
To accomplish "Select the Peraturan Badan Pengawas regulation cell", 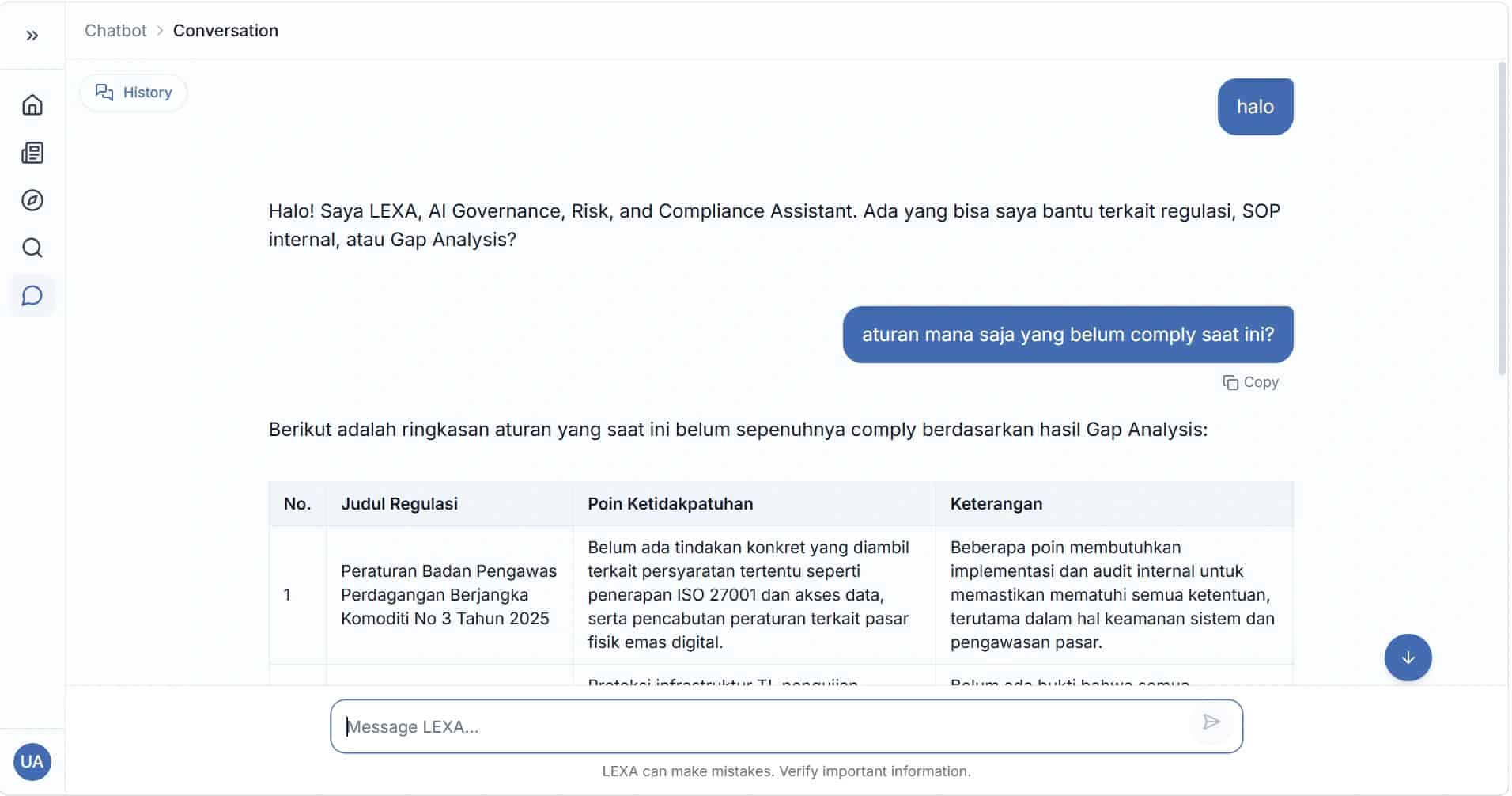I will click(449, 595).
